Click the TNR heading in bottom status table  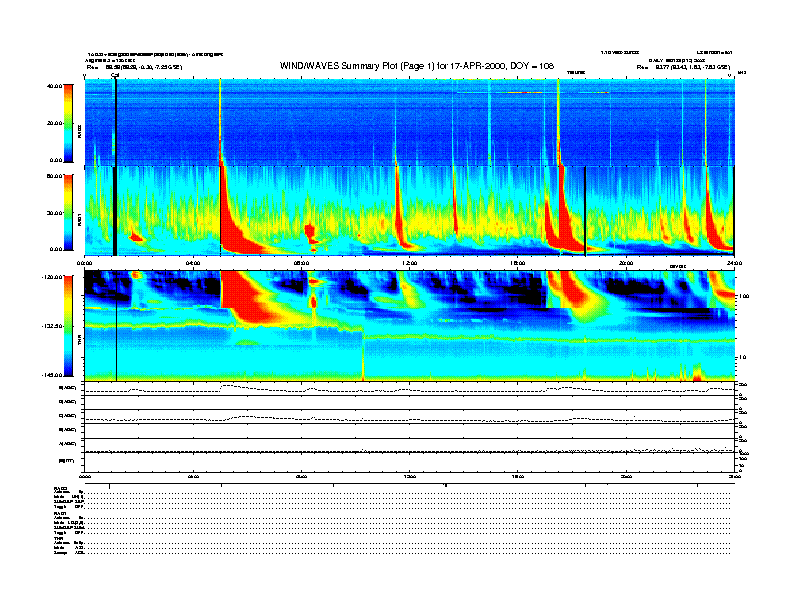58,538
